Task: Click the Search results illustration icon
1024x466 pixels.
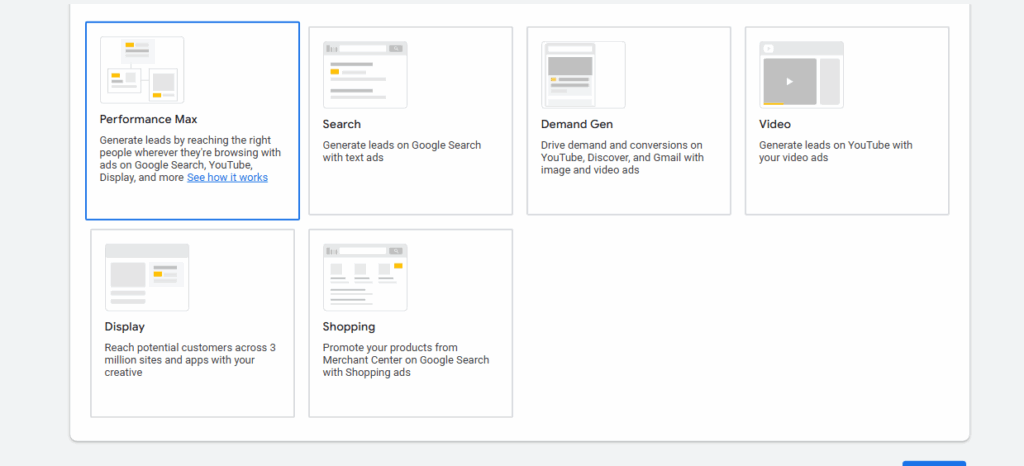Action: pos(365,75)
